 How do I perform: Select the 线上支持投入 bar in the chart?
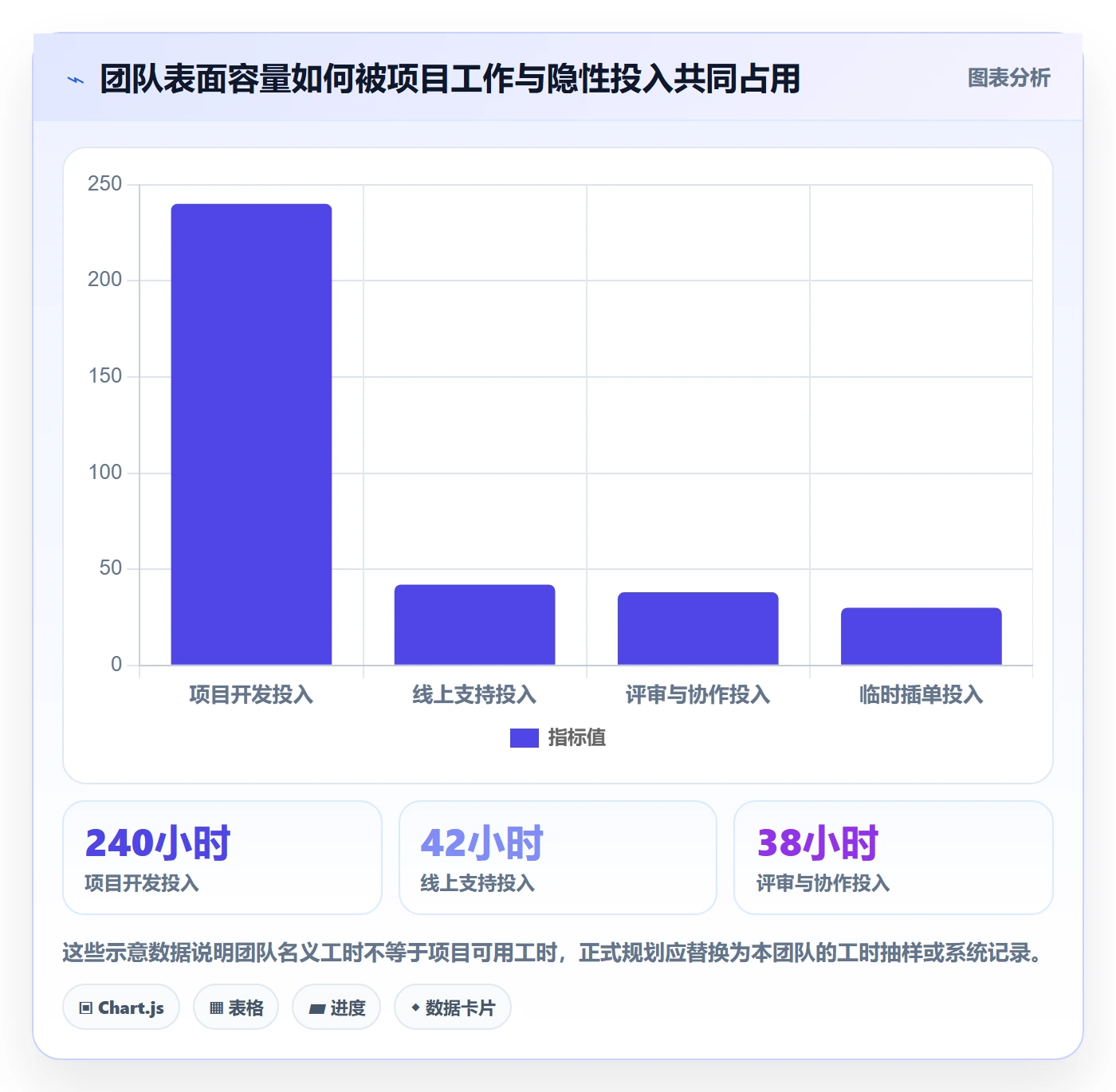pos(474,625)
